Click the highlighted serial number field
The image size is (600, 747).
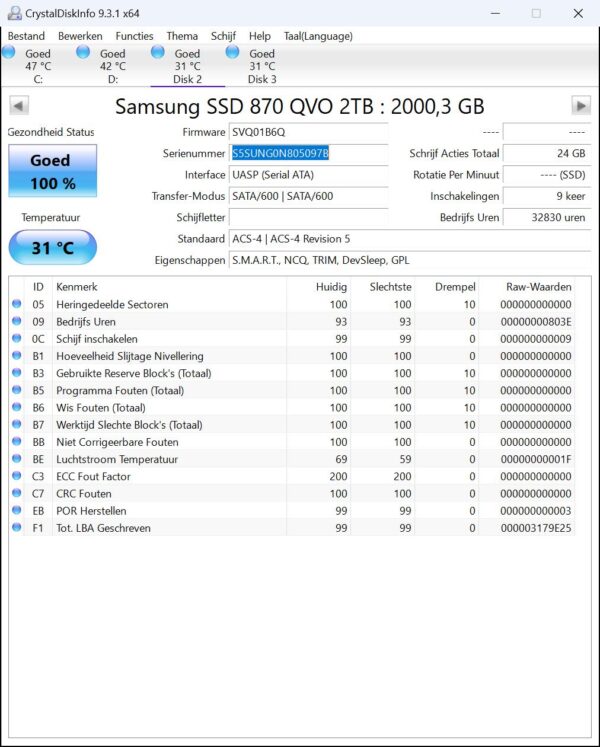[308, 153]
